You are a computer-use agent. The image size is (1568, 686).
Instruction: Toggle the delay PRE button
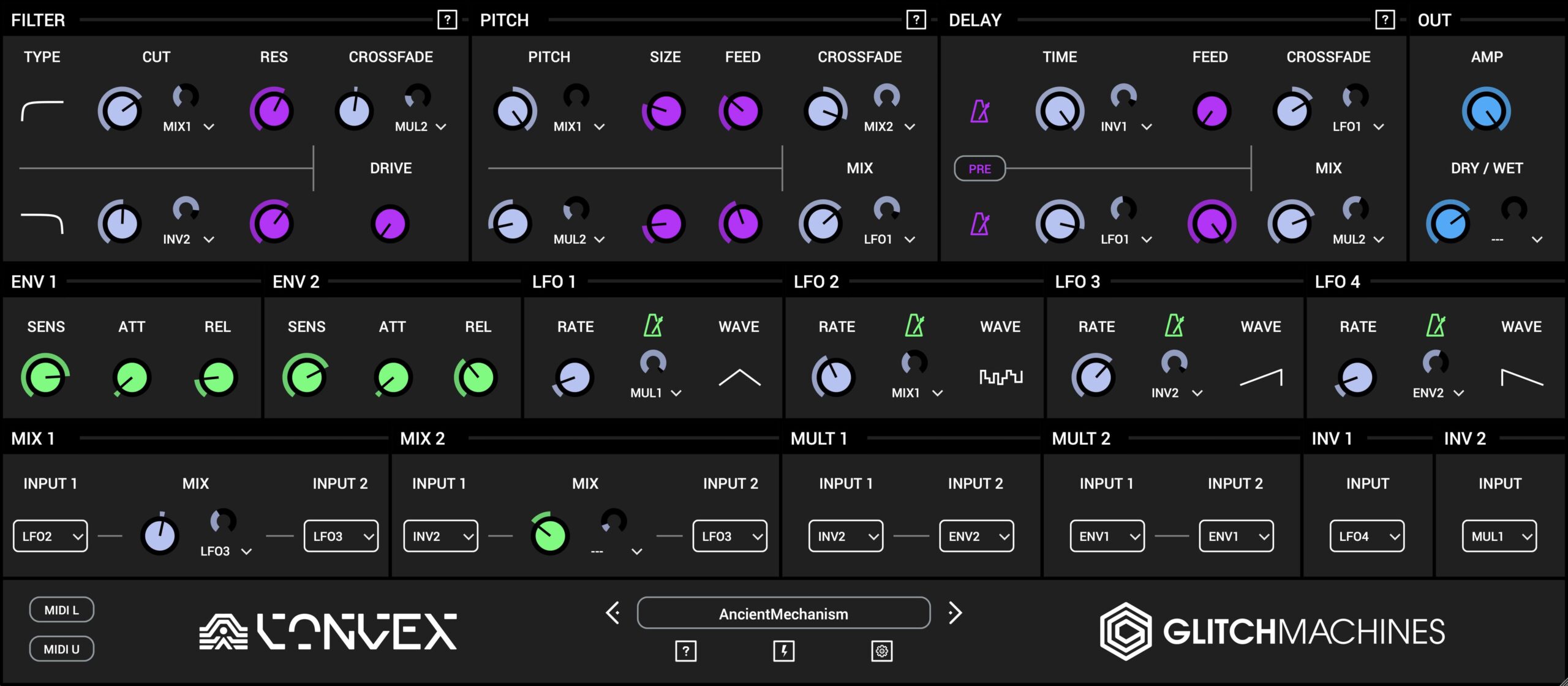tap(980, 168)
